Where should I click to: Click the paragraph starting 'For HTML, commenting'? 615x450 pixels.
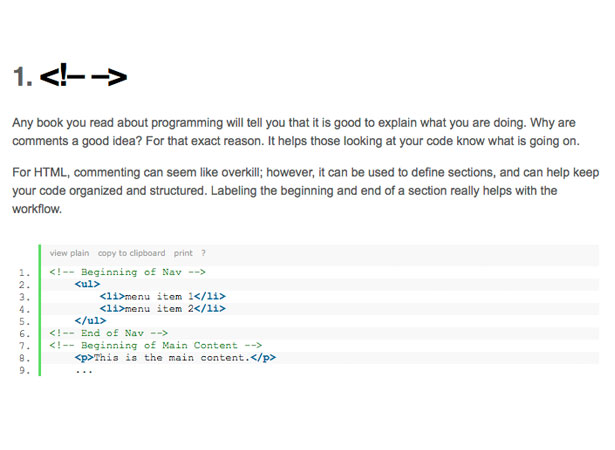pos(306,191)
